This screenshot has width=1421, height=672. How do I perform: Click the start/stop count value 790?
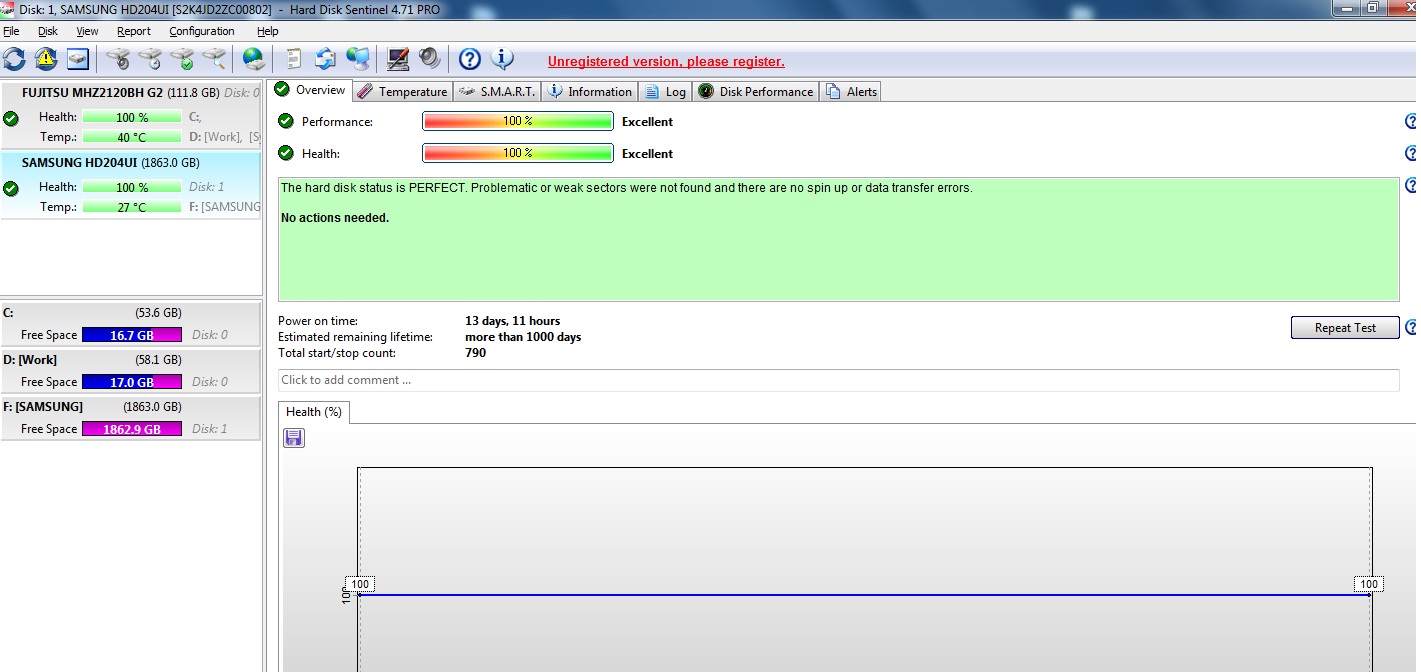(x=476, y=353)
